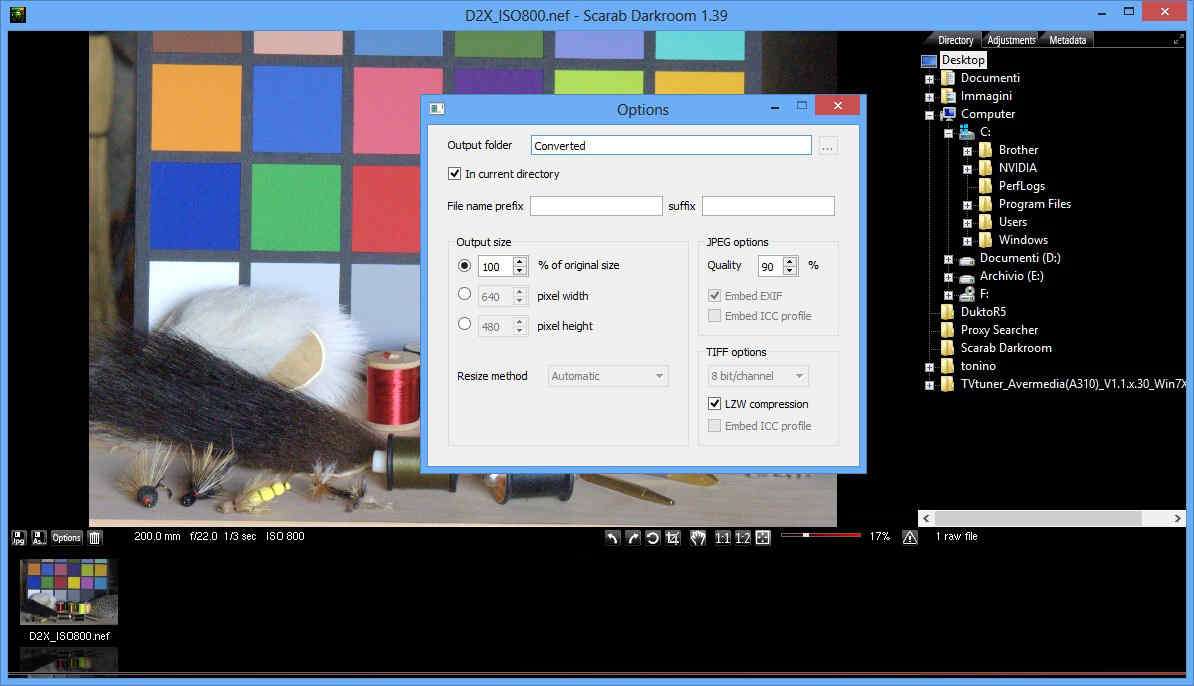The height and width of the screenshot is (686, 1194).
Task: Disable LZW compression checkbox
Action: tap(715, 404)
